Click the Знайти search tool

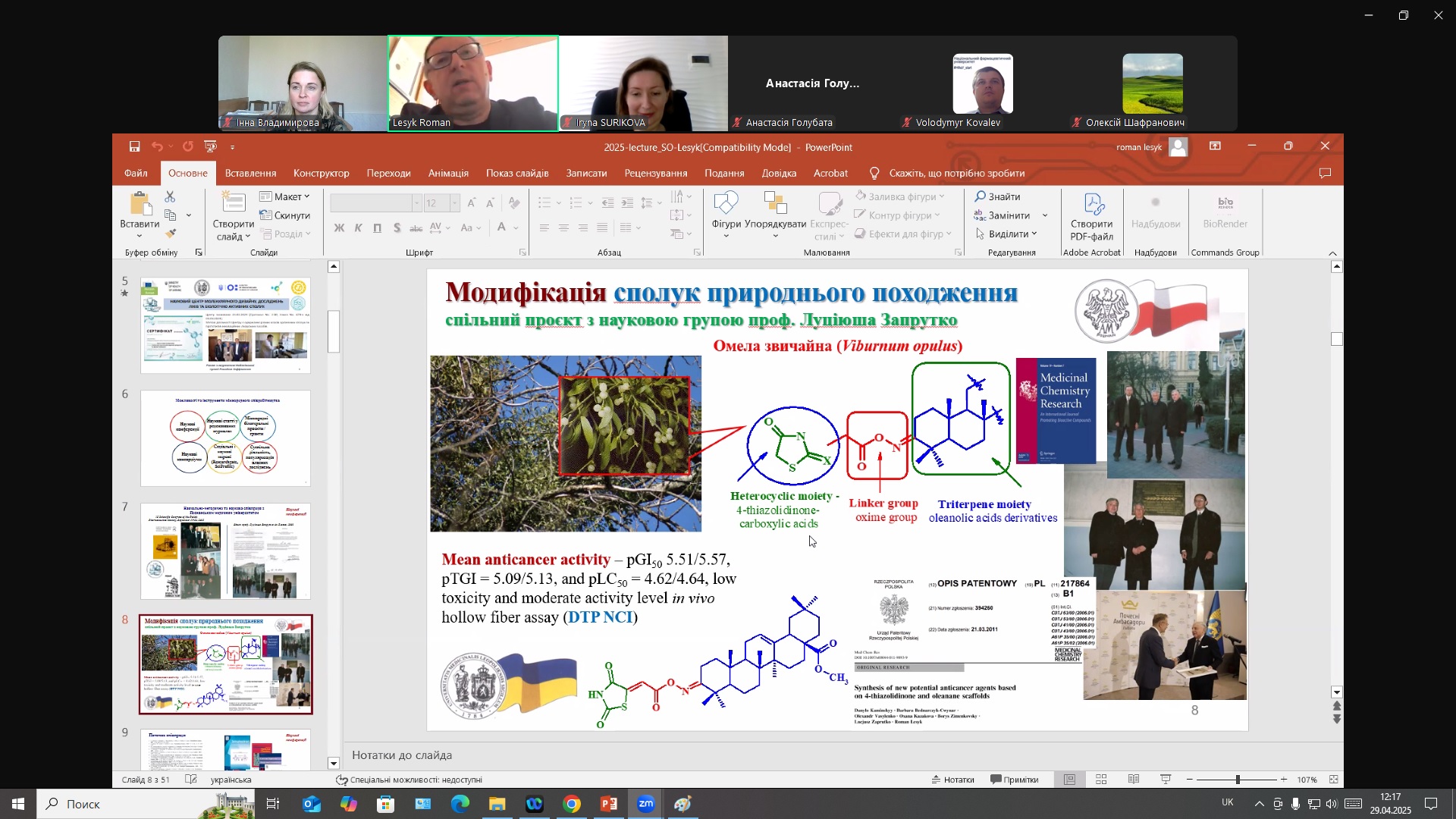pos(998,196)
